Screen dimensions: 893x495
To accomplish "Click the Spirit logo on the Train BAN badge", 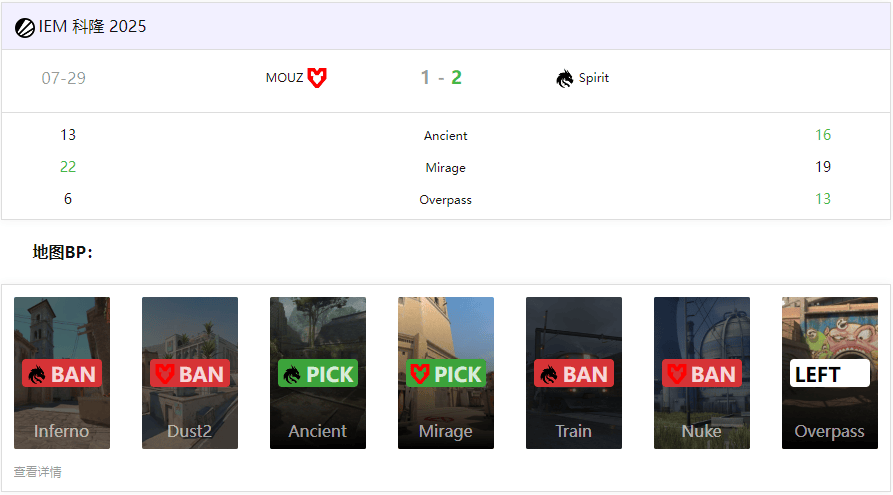I will coord(548,374).
